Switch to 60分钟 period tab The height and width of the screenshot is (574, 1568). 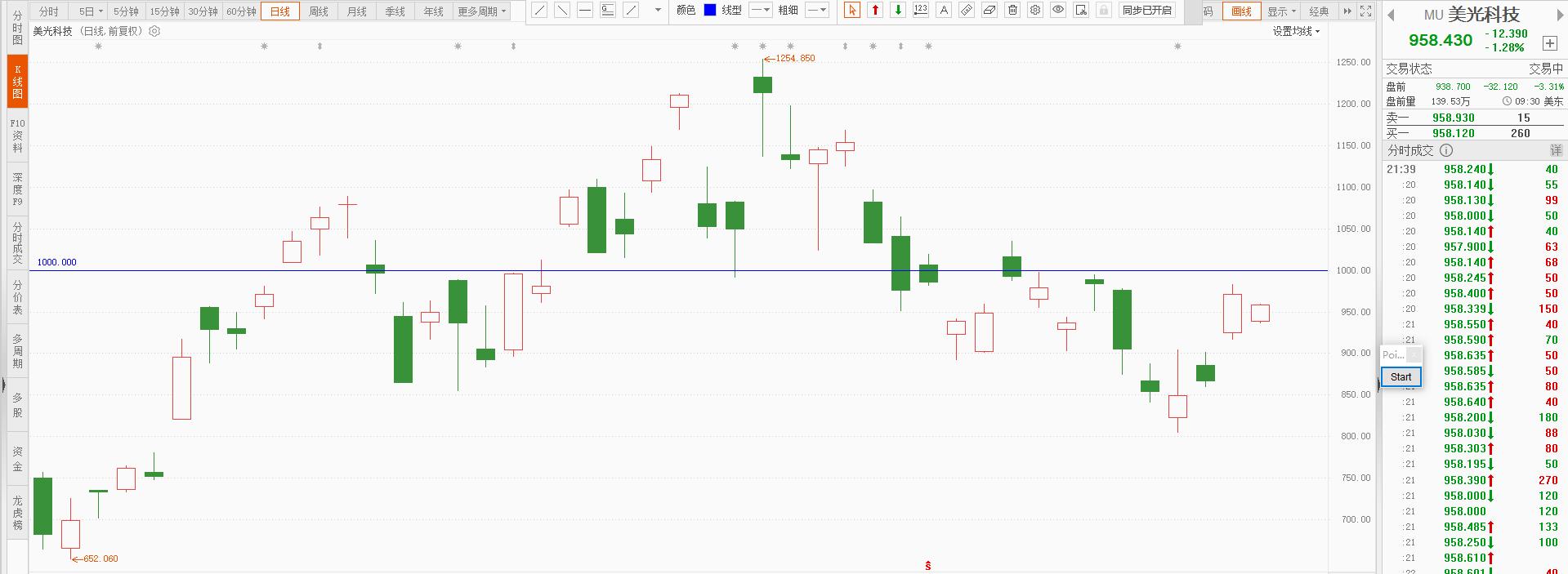tap(241, 11)
